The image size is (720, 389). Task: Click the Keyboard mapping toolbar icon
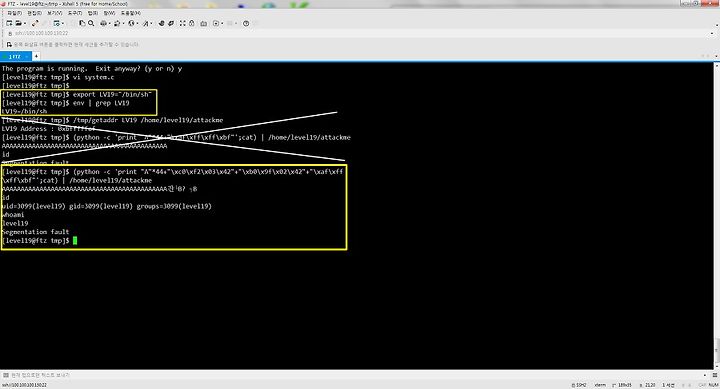point(203,23)
